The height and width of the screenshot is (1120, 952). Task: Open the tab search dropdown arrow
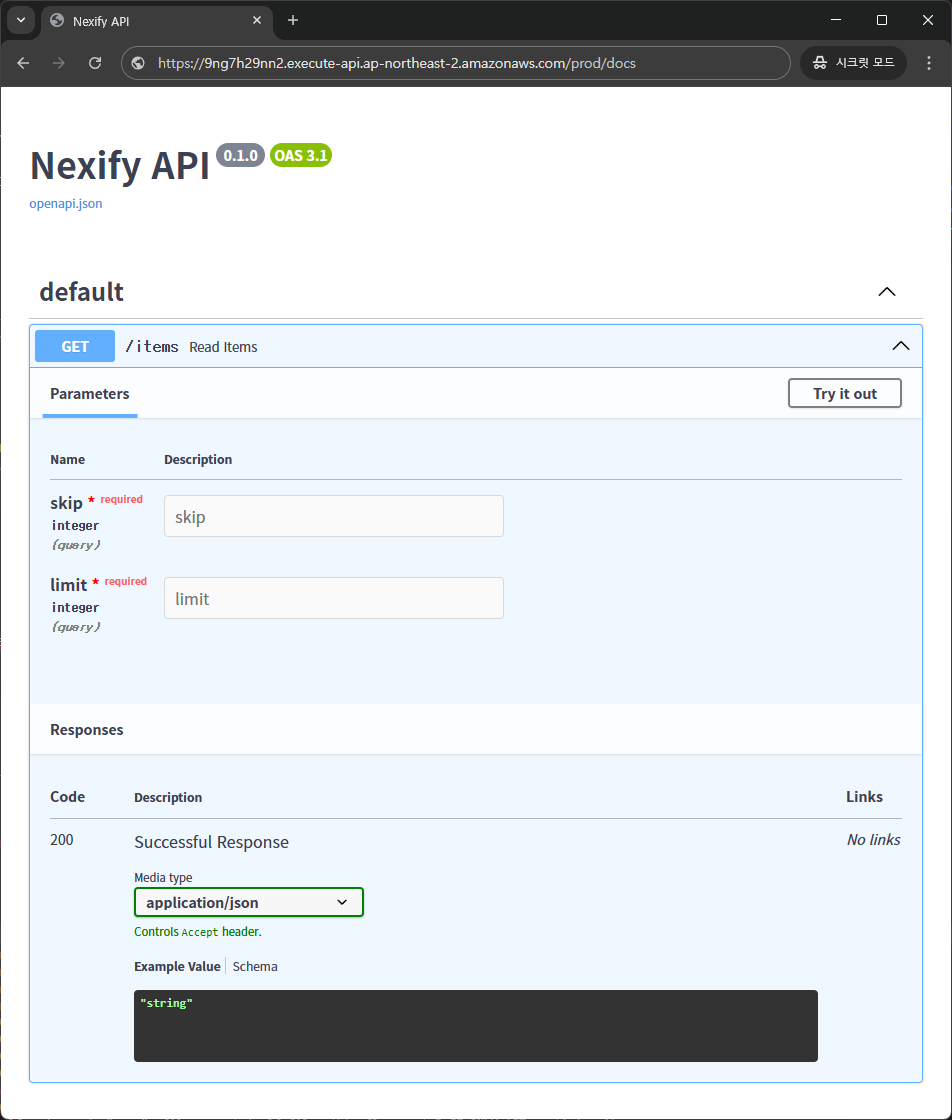[x=20, y=20]
